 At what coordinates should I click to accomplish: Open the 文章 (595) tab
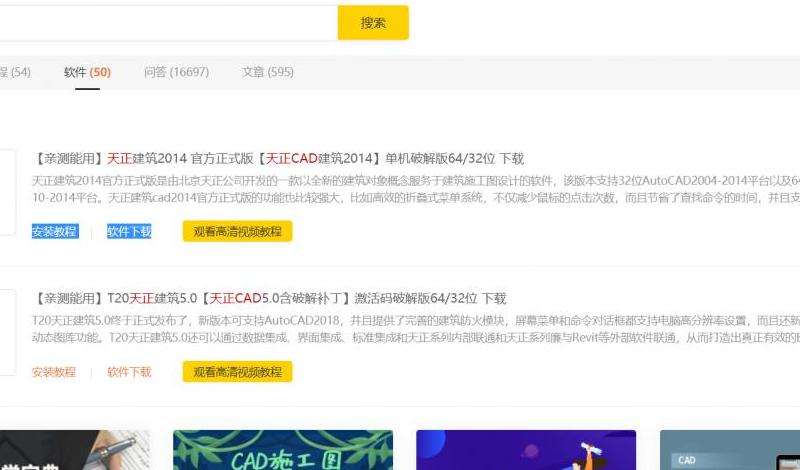coord(268,72)
